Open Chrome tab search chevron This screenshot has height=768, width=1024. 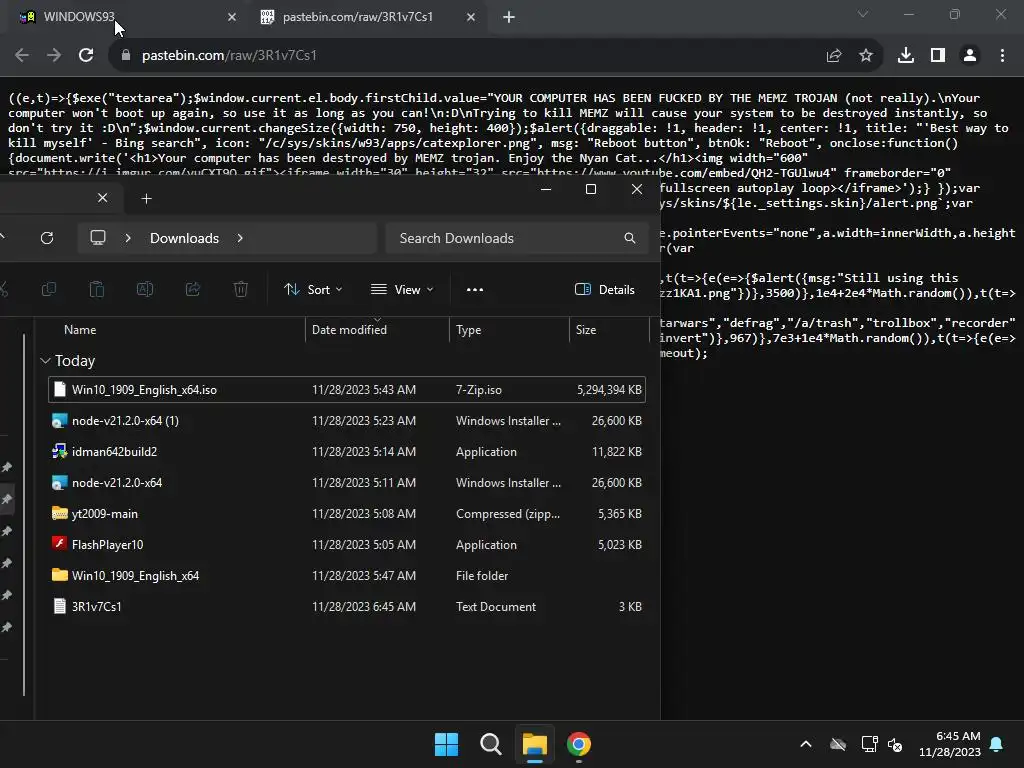863,14
